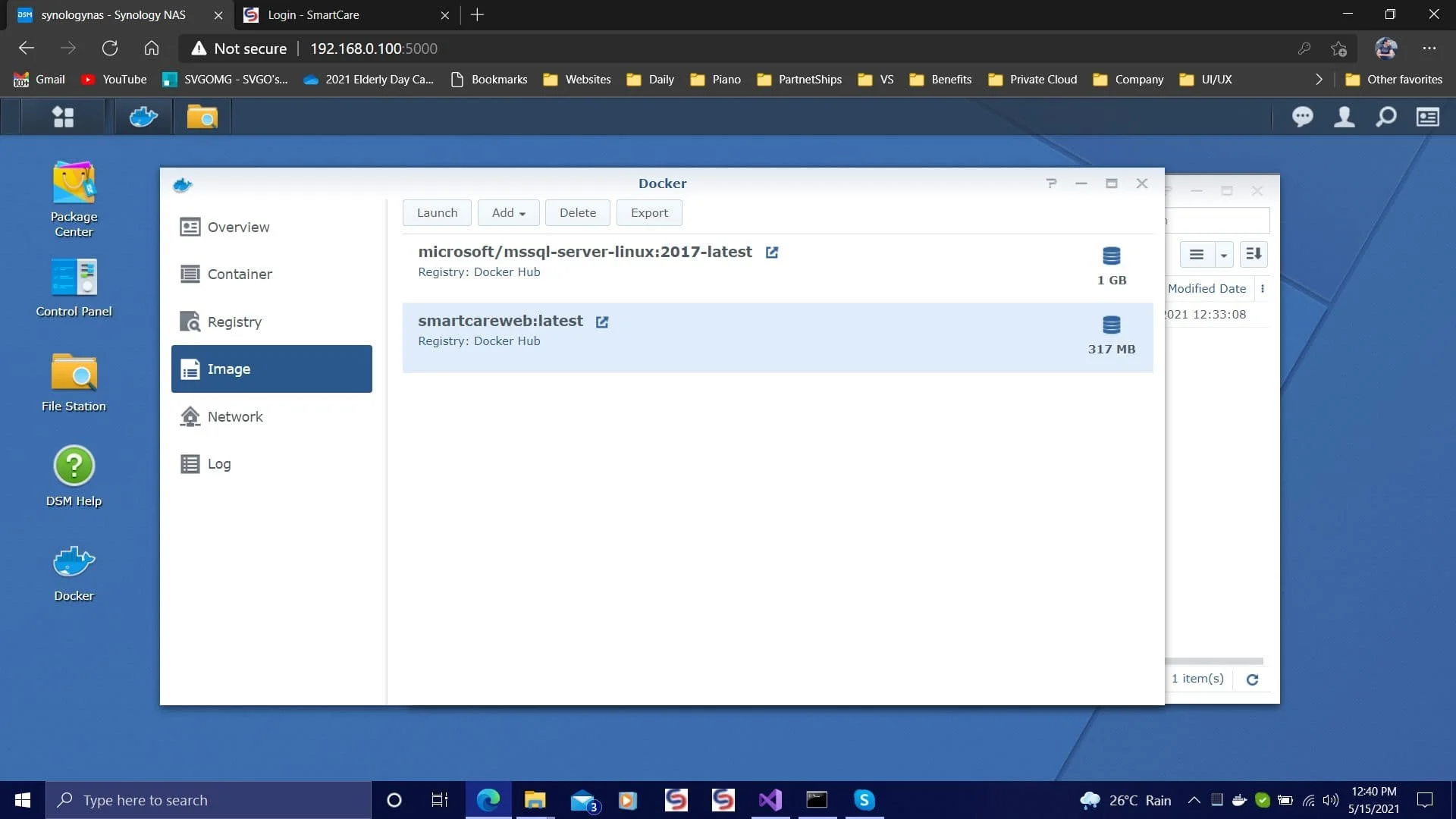Open the Websites bookmarks folder
1456x819 pixels.
click(577, 80)
